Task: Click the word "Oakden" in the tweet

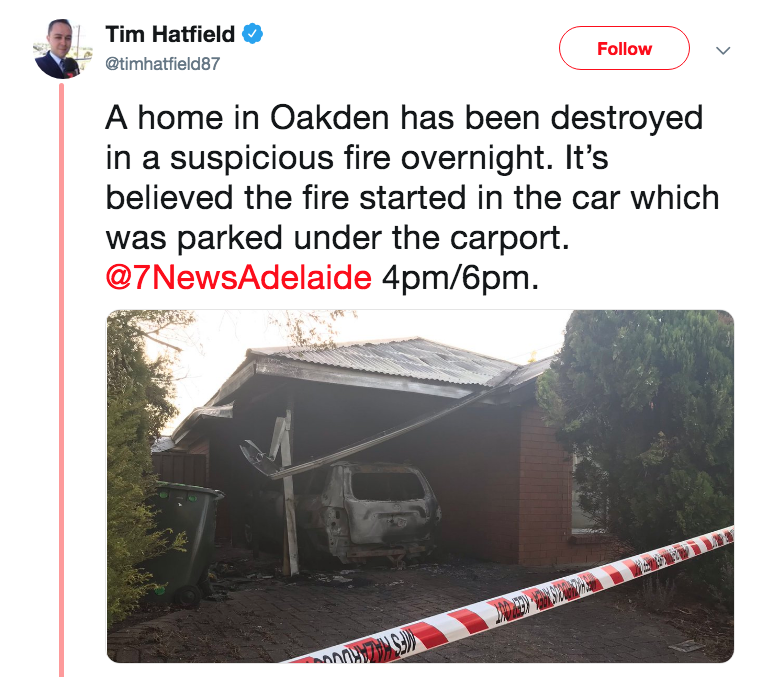Action: click(x=330, y=117)
